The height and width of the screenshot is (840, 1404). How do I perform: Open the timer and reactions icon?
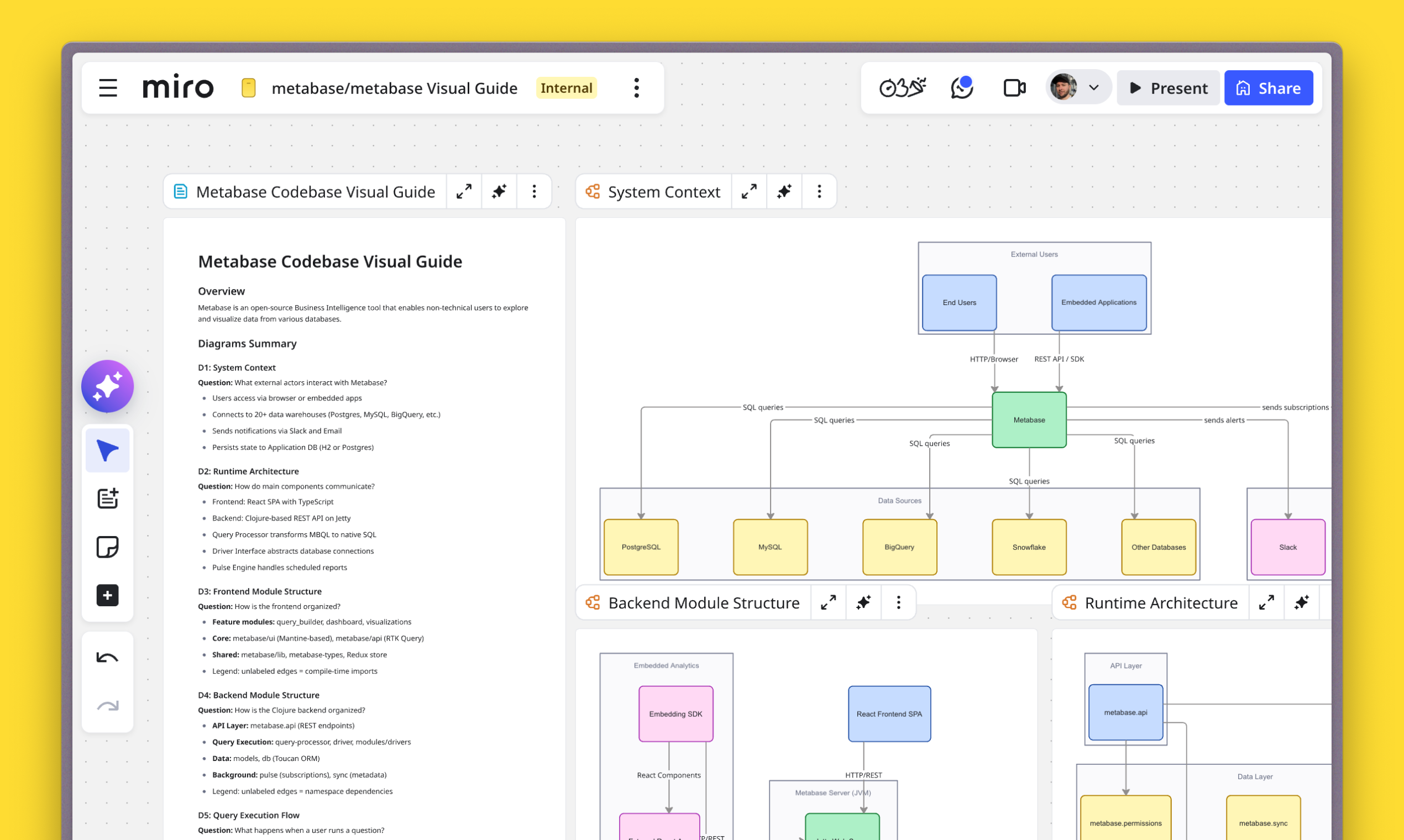tap(903, 88)
